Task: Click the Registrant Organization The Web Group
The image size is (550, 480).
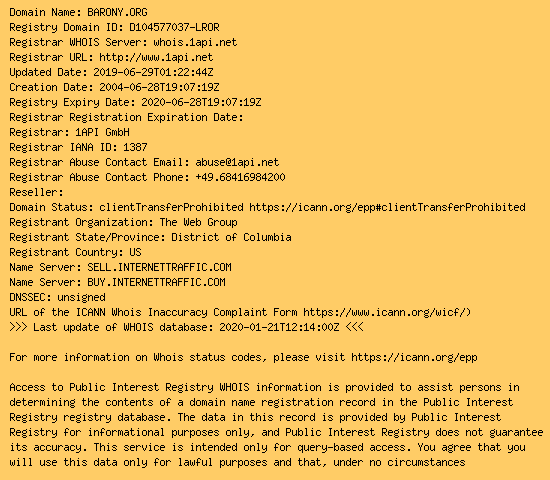Action: pos(199,222)
